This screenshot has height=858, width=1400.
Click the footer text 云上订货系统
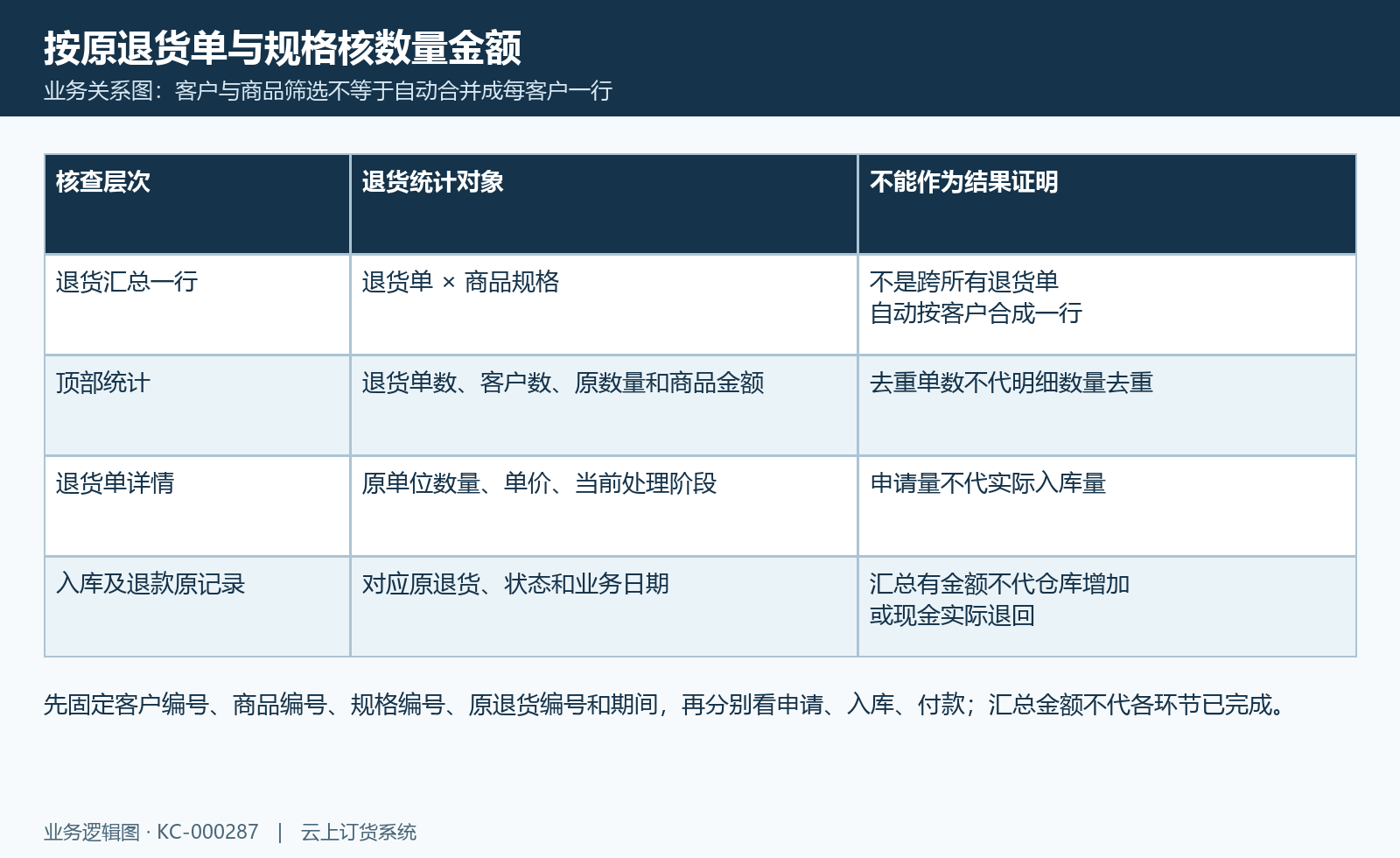[x=359, y=832]
